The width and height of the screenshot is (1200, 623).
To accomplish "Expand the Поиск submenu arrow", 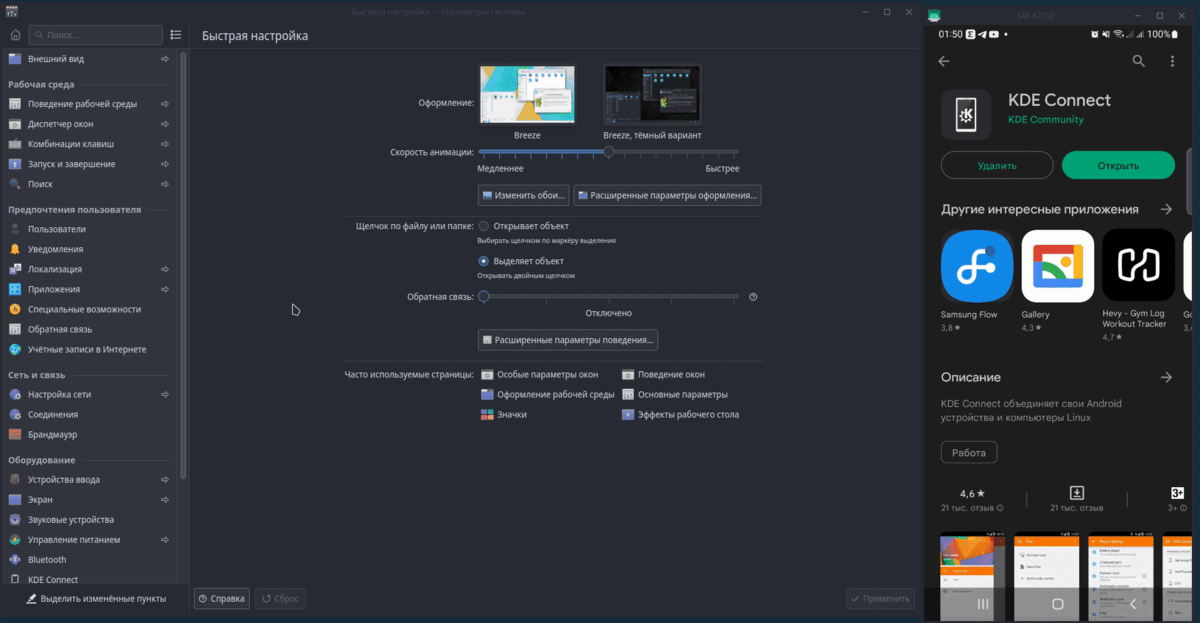I will (x=165, y=184).
